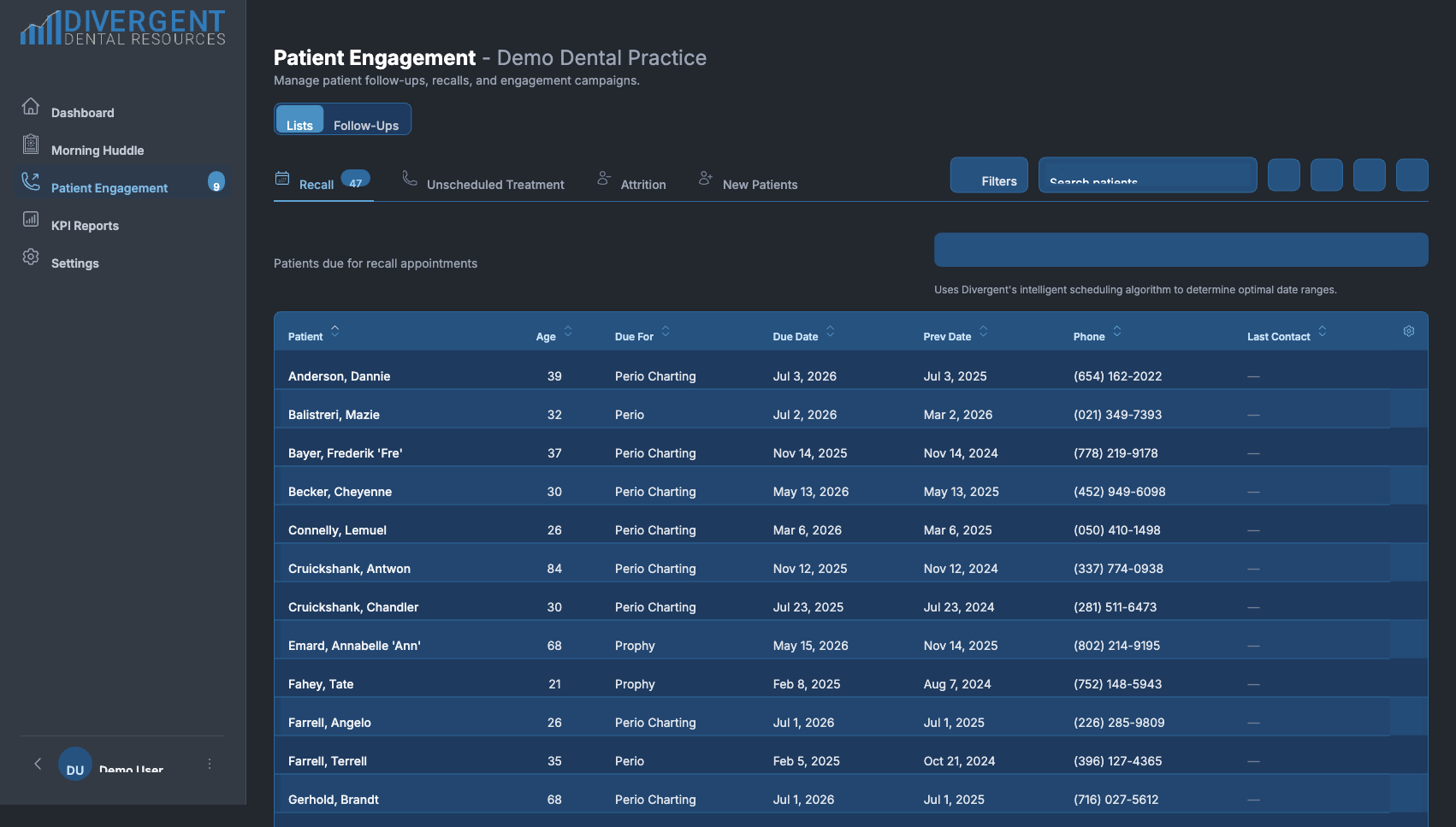Click due date Jul 23, 2025
This screenshot has width=1456, height=827.
pos(808,607)
